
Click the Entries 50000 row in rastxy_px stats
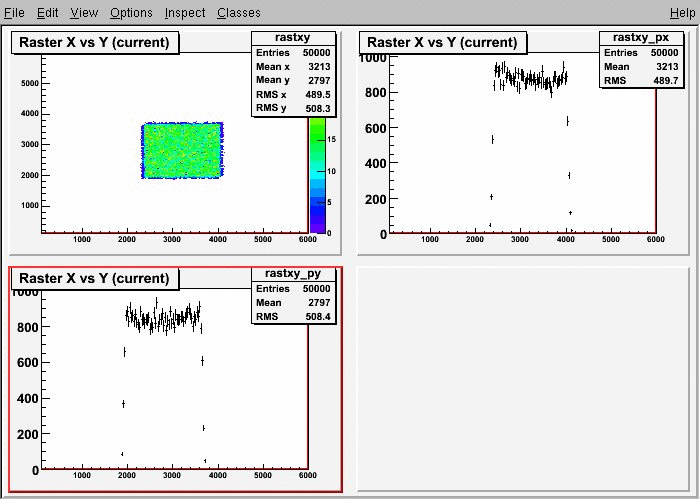[x=641, y=53]
